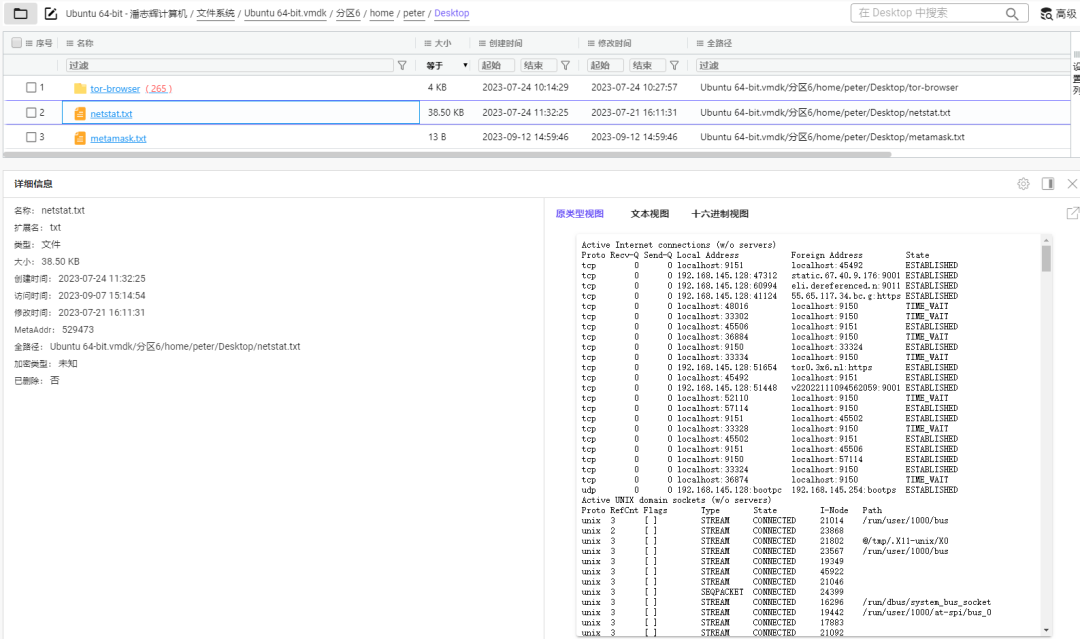This screenshot has width=1080, height=639.
Task: Click the edit path pencil icon
Action: coord(50,13)
